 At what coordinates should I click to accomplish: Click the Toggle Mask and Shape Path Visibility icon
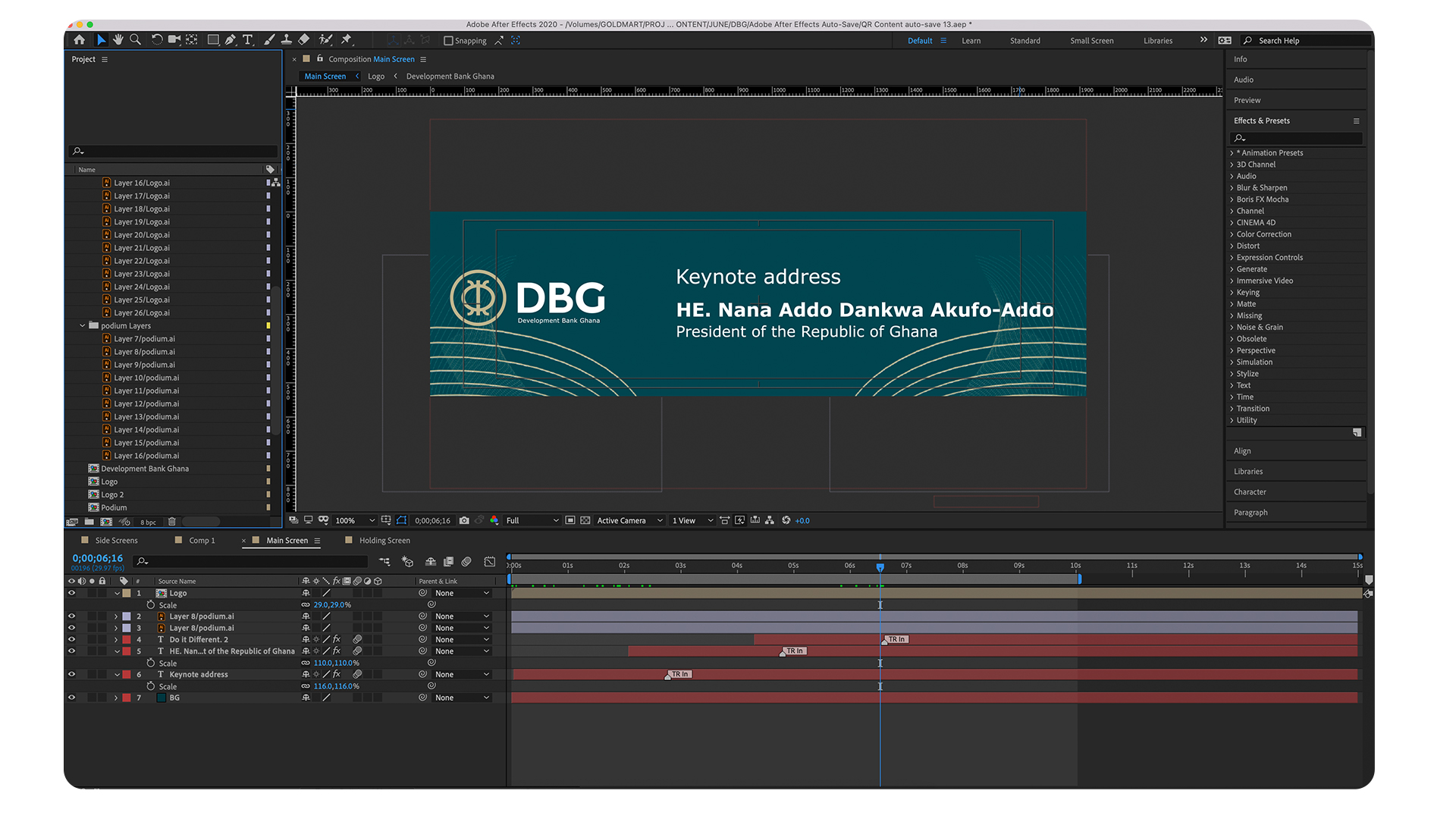point(402,521)
